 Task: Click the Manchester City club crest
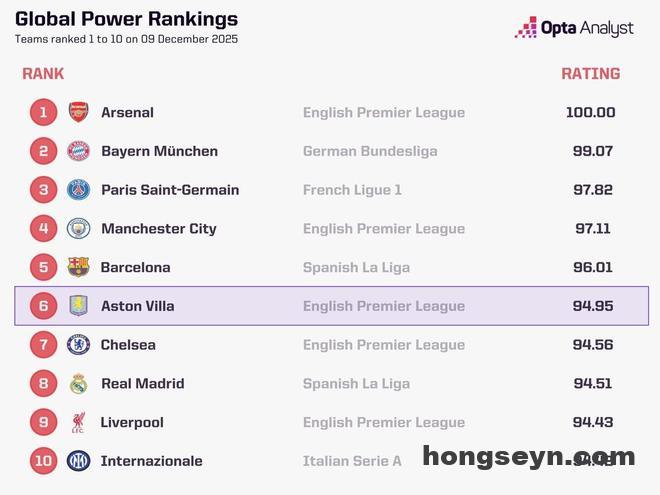tap(78, 228)
